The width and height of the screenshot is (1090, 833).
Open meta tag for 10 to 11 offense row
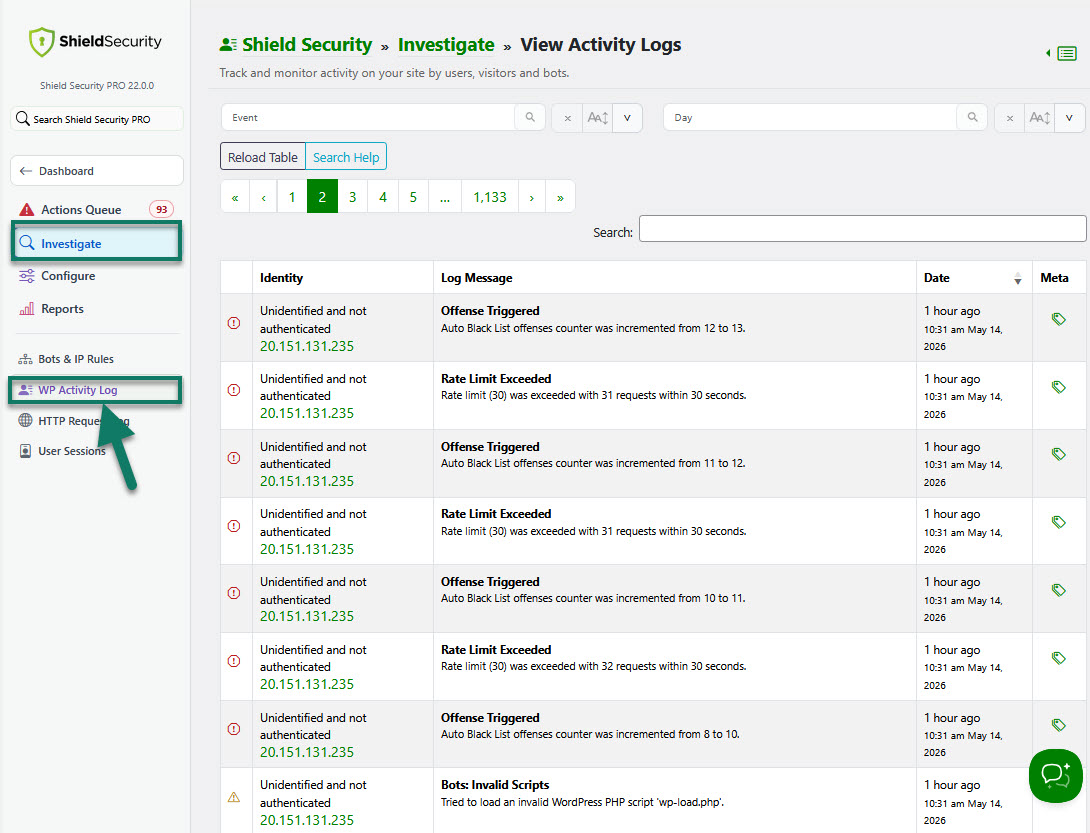(x=1058, y=590)
